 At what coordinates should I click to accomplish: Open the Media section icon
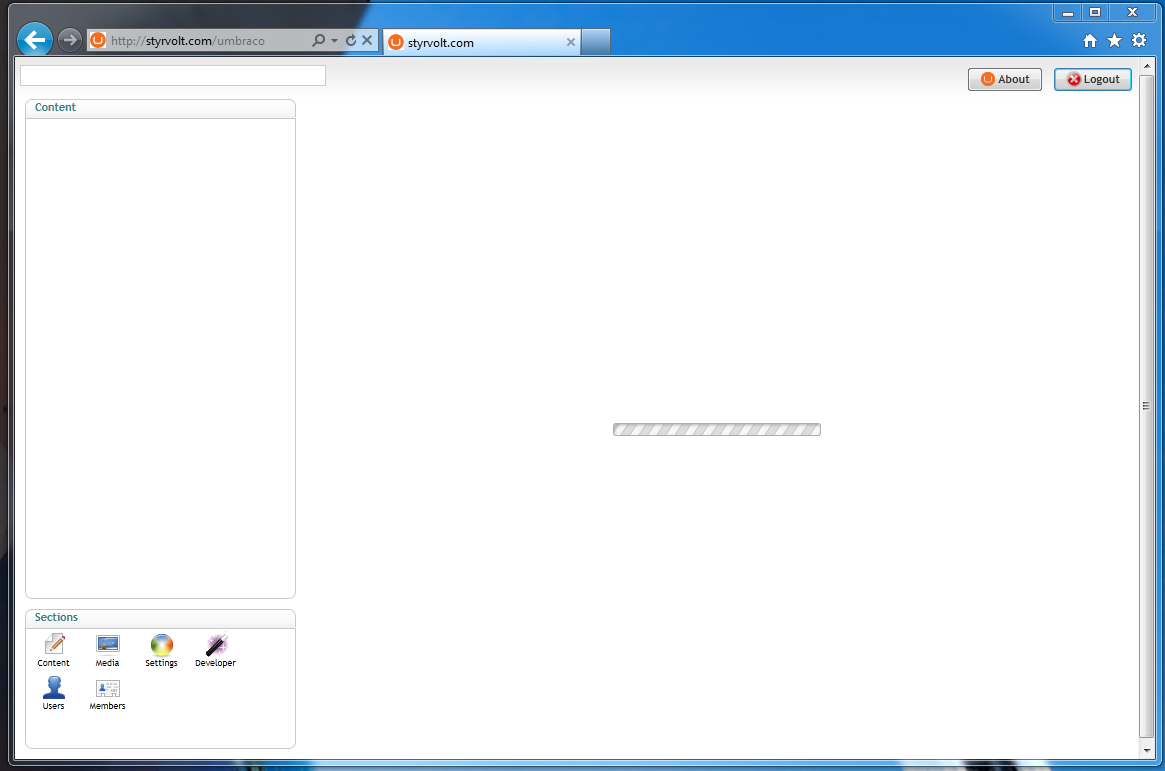[x=108, y=651]
